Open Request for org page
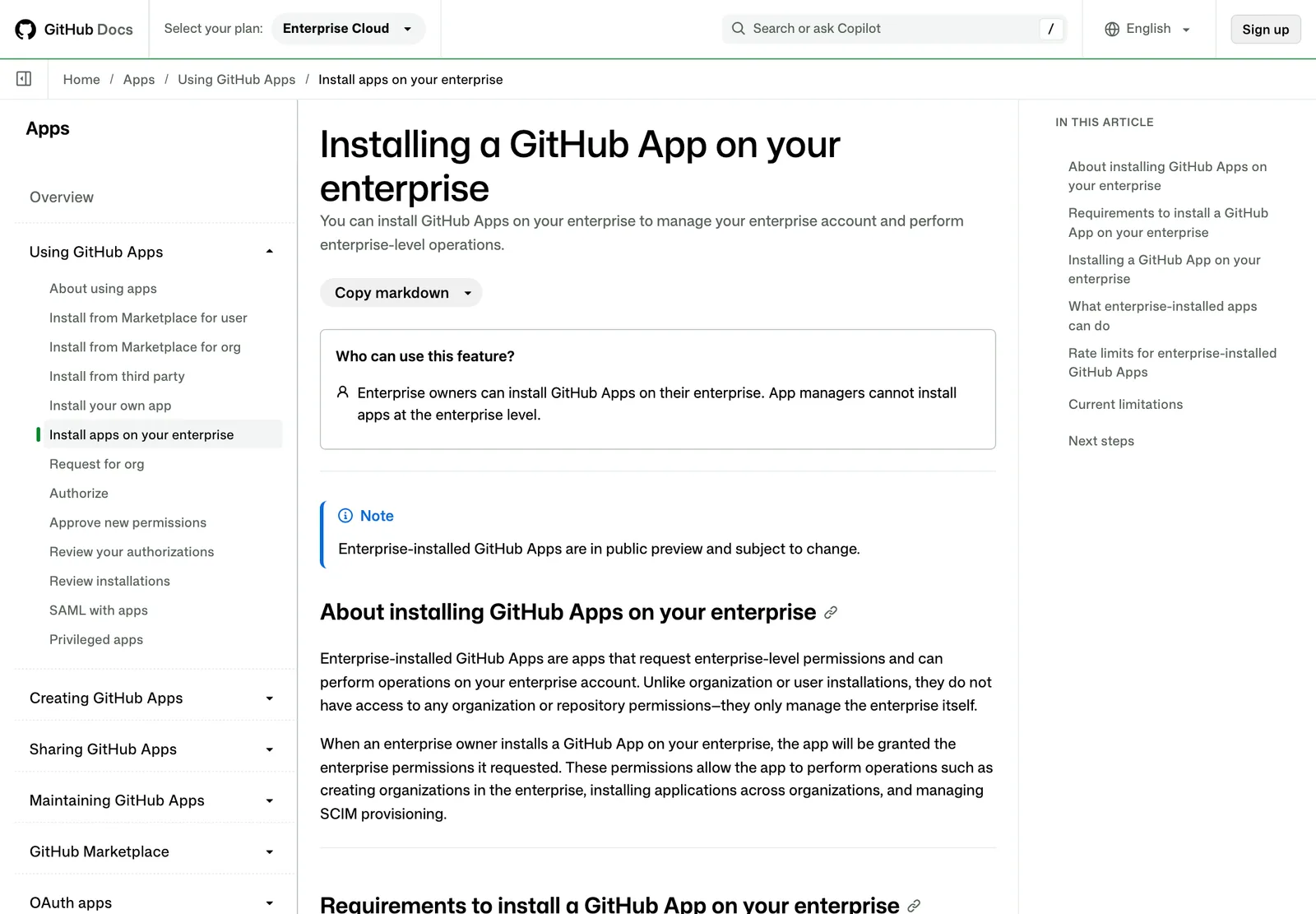 pyautogui.click(x=96, y=464)
